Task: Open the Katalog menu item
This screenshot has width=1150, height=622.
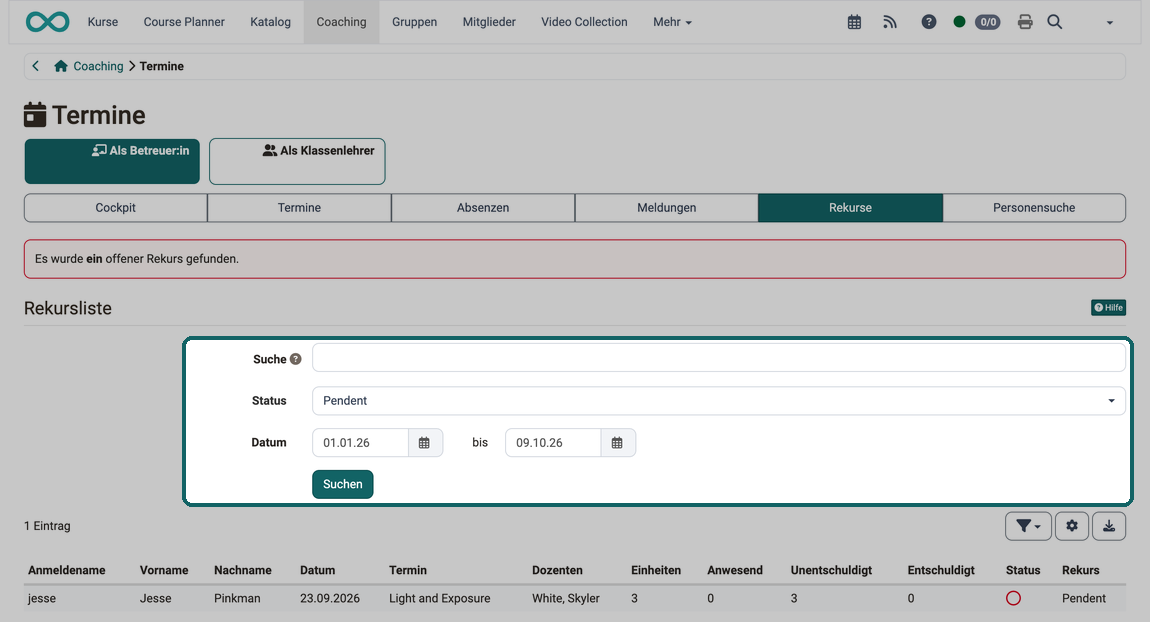Action: [x=271, y=22]
